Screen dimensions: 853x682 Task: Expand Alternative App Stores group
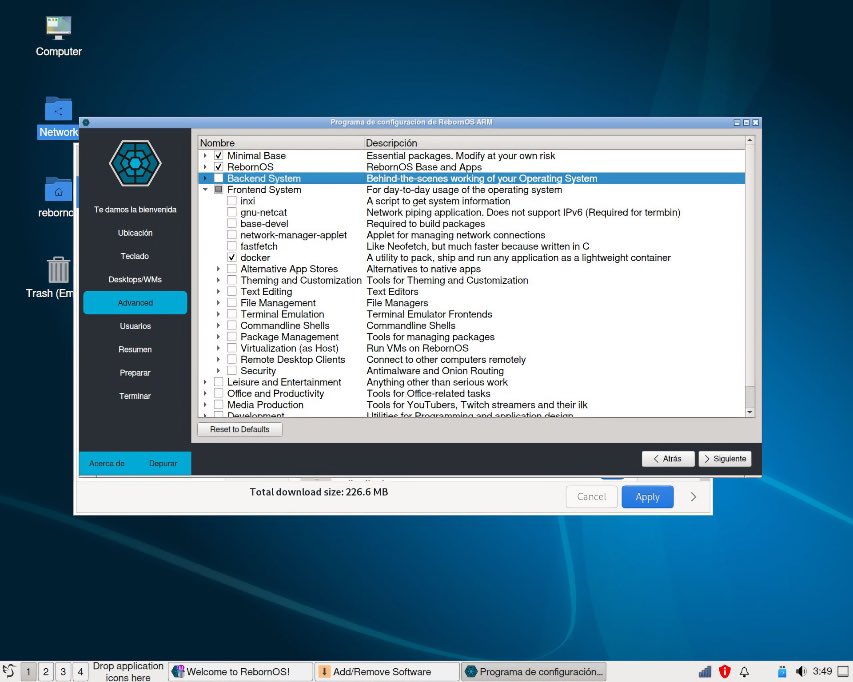pyautogui.click(x=218, y=269)
